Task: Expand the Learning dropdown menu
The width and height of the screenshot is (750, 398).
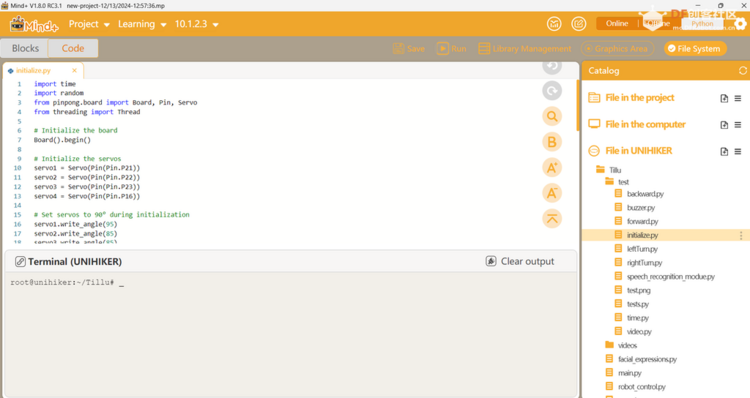Action: coord(142,24)
